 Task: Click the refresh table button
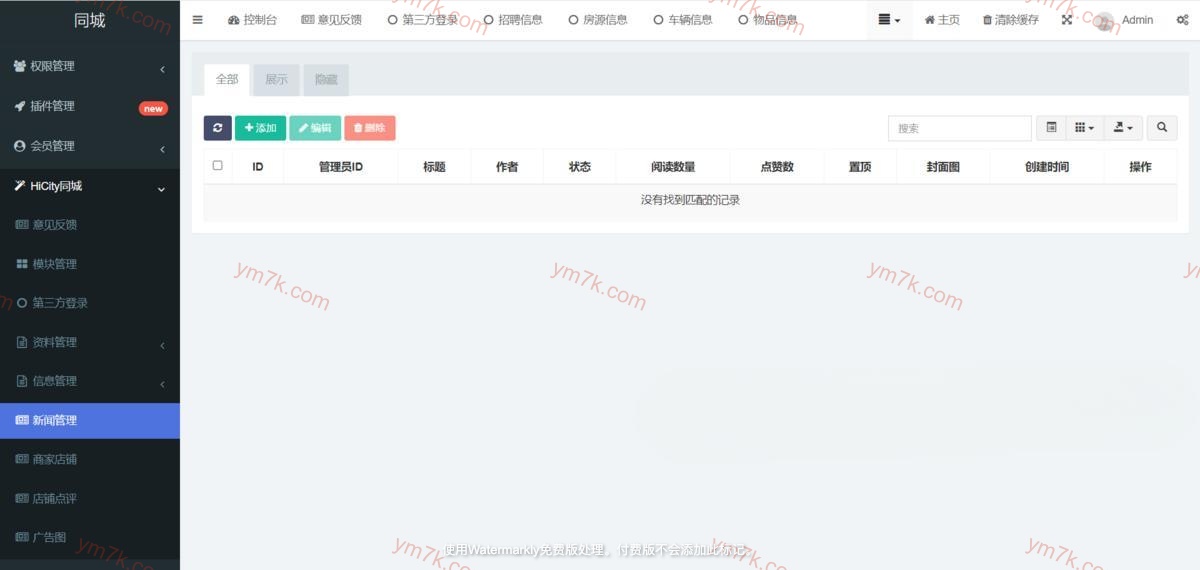(217, 128)
